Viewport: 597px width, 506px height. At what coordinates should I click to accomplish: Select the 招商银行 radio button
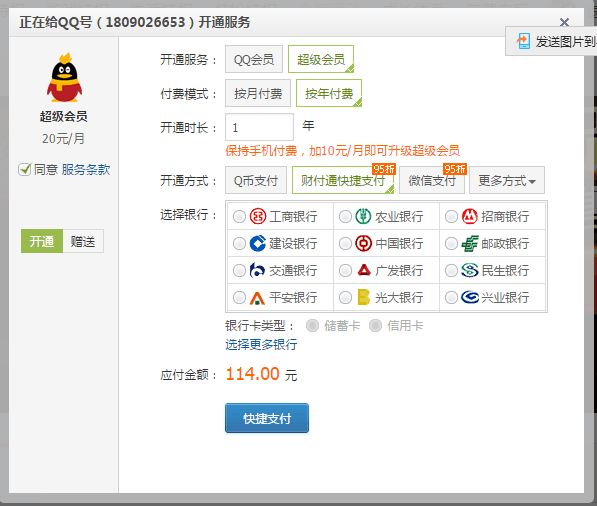tap(451, 217)
